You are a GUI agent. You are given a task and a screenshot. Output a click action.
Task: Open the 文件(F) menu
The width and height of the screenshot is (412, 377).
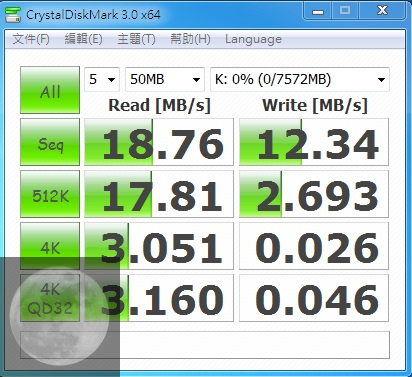(31, 39)
